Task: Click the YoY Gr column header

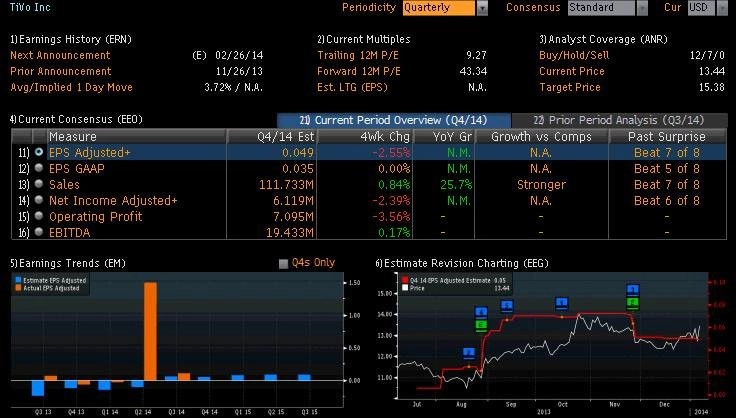Action: coord(444,137)
